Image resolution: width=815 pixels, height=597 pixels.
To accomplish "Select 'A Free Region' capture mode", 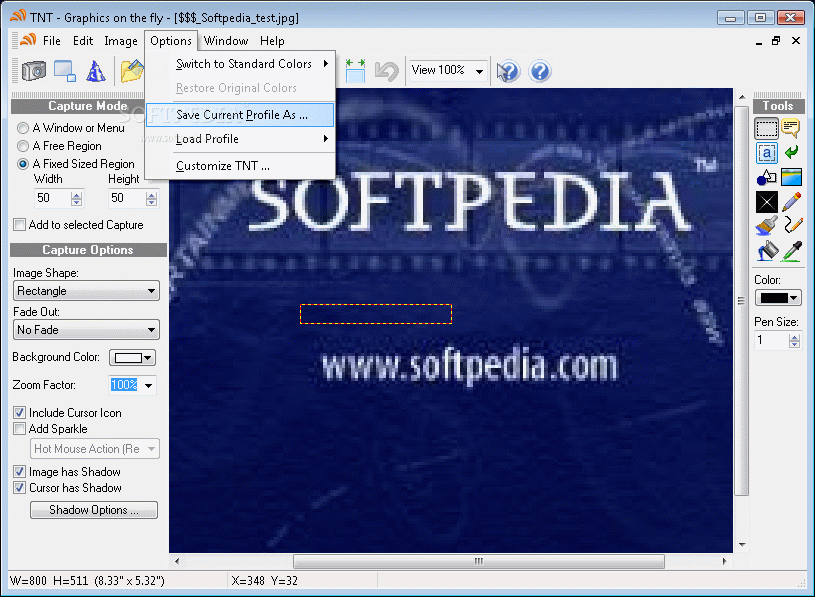I will pyautogui.click(x=22, y=146).
